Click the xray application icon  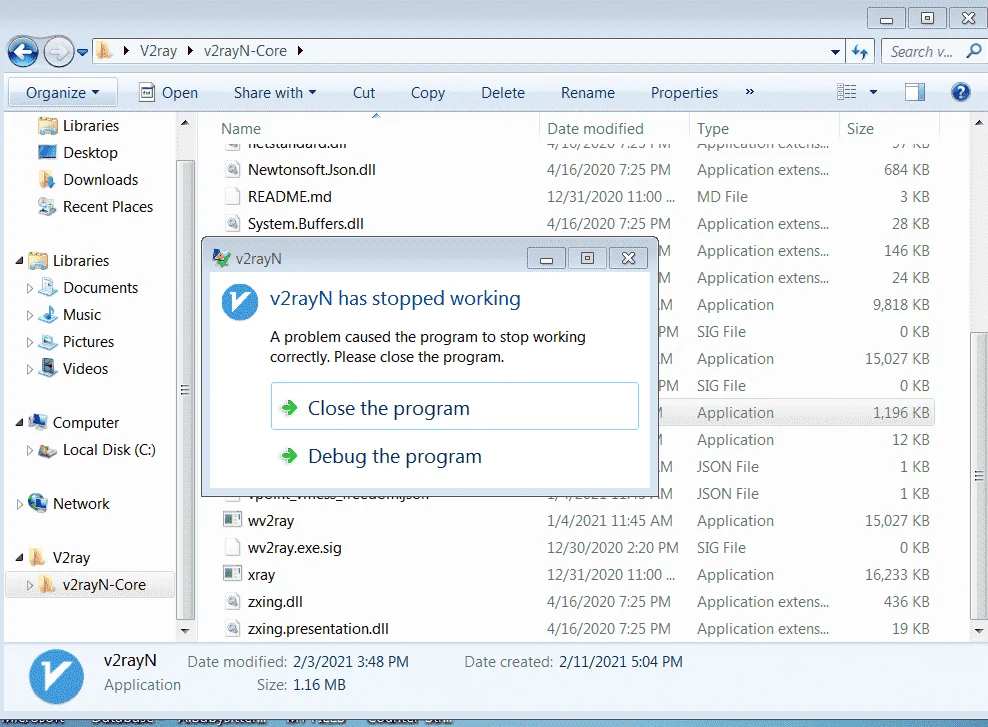point(233,575)
